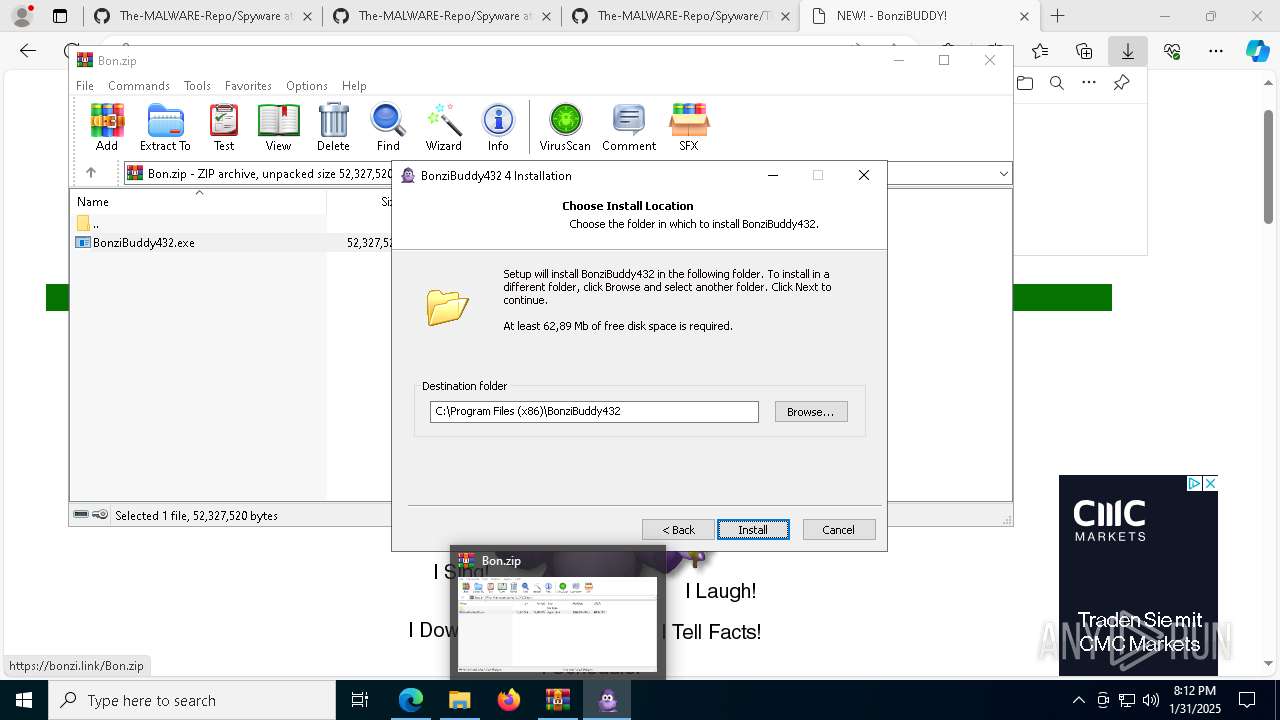Add archive Comment icon
The height and width of the screenshot is (720, 1280).
pyautogui.click(x=629, y=127)
